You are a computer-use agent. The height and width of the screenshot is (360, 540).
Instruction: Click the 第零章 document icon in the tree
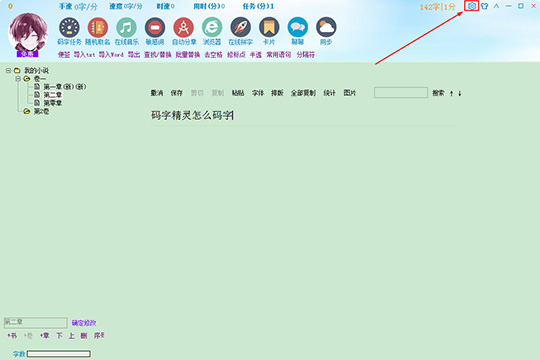[x=37, y=103]
